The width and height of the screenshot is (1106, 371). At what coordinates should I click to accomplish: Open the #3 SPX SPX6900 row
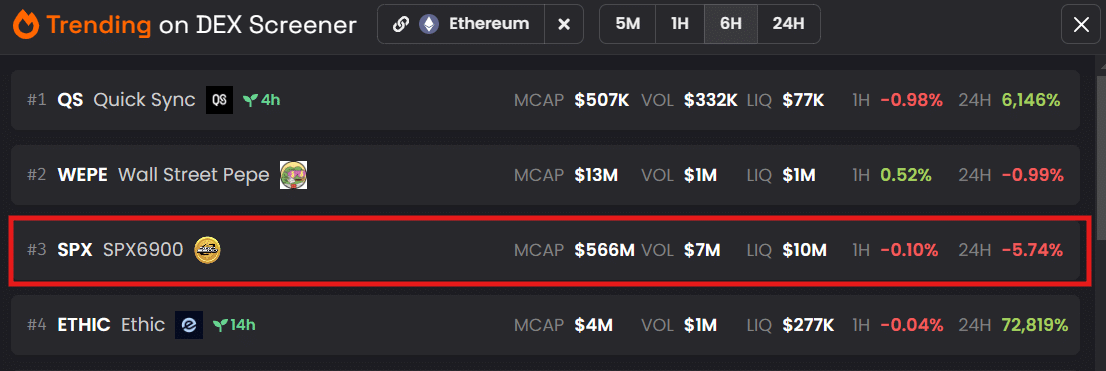pos(545,250)
